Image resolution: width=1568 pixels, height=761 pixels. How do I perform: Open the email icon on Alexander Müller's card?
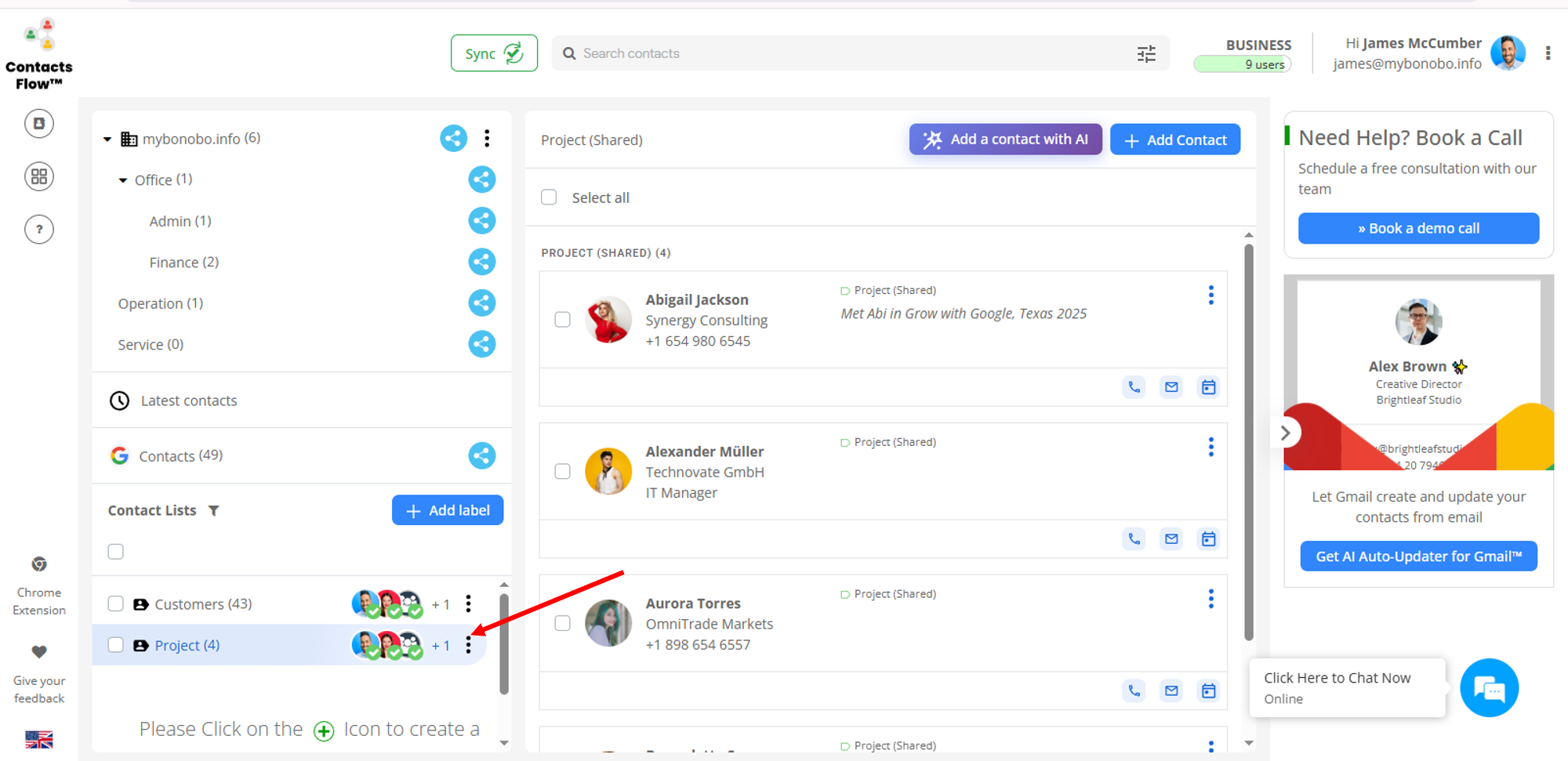(1171, 538)
